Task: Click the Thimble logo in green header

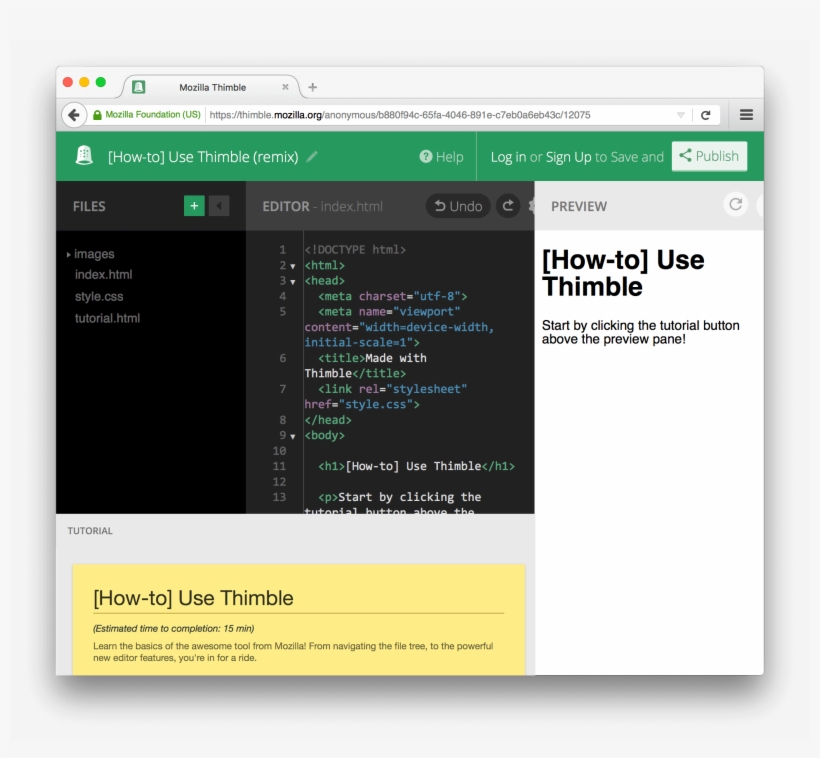Action: 84,156
